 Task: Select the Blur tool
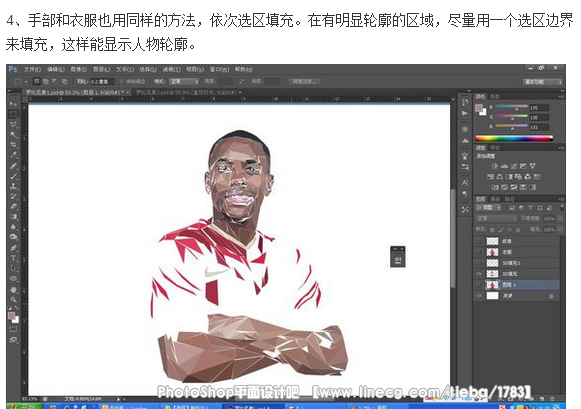pyautogui.click(x=13, y=227)
